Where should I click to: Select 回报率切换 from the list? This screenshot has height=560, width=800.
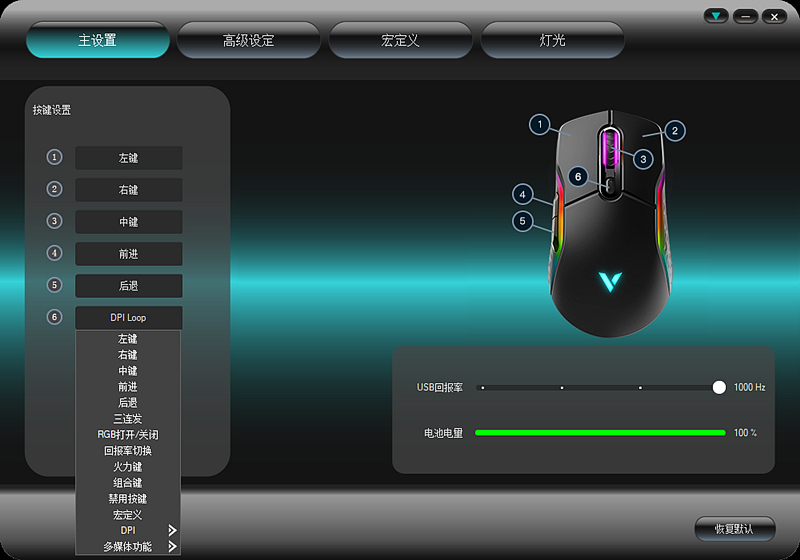point(128,451)
